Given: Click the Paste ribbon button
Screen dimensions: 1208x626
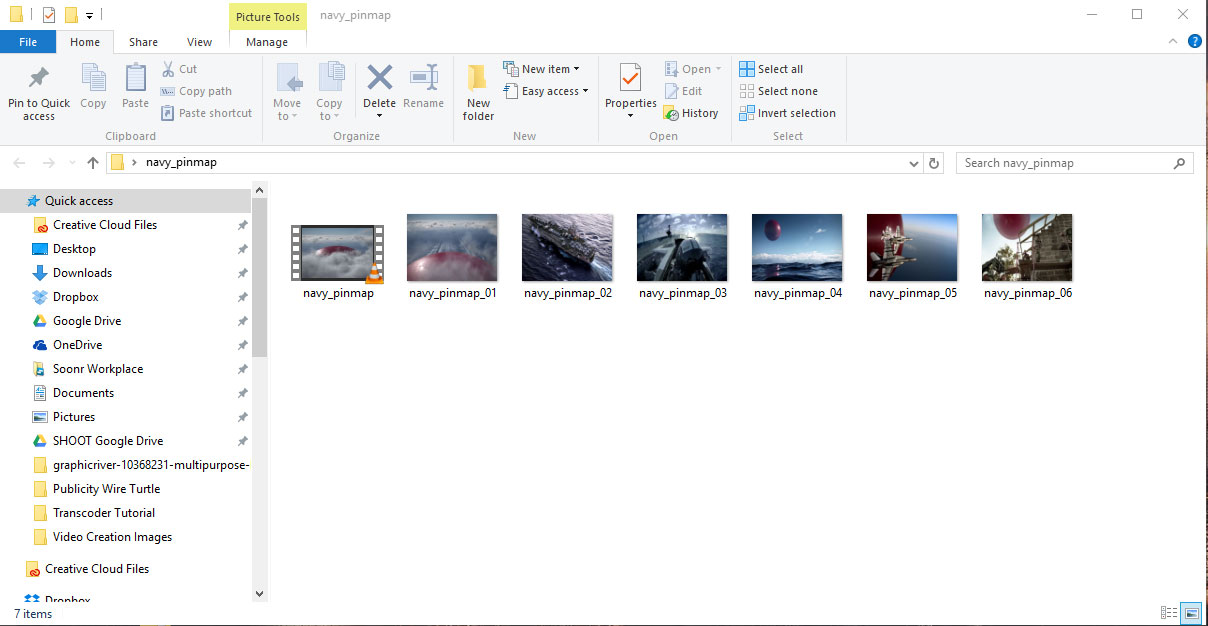Looking at the screenshot, I should (135, 86).
